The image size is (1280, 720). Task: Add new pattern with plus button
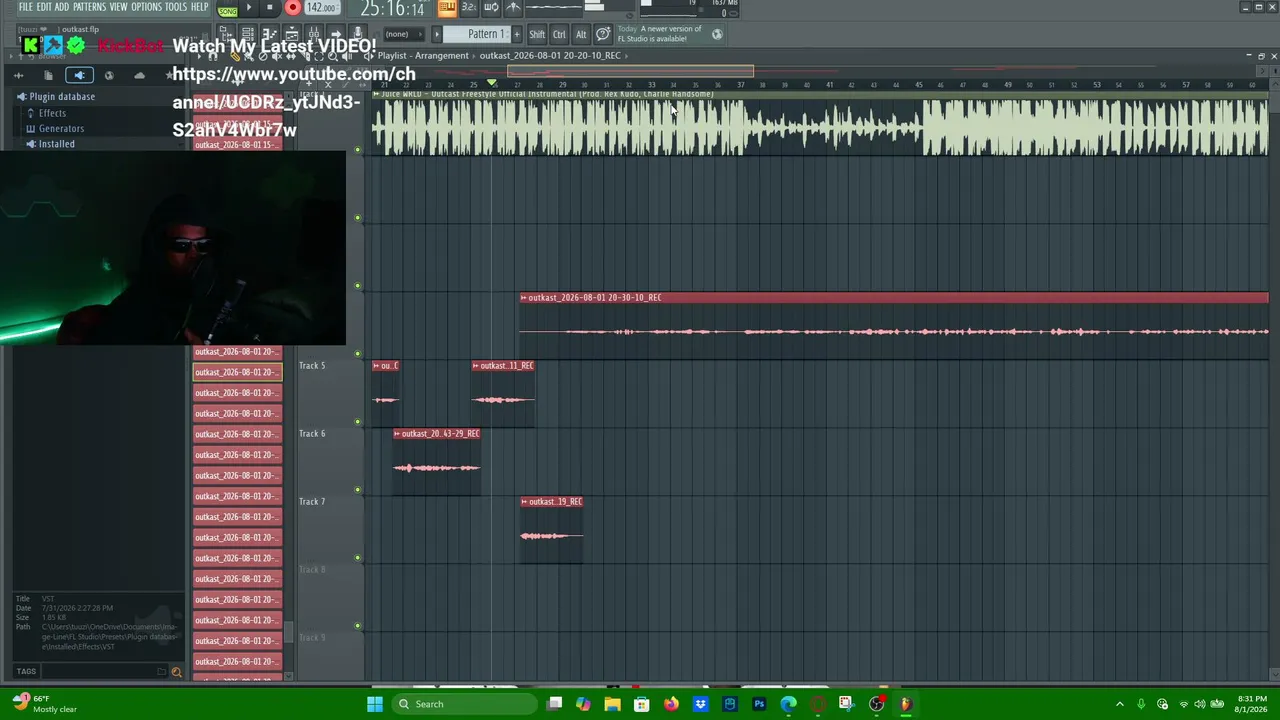pyautogui.click(x=516, y=34)
